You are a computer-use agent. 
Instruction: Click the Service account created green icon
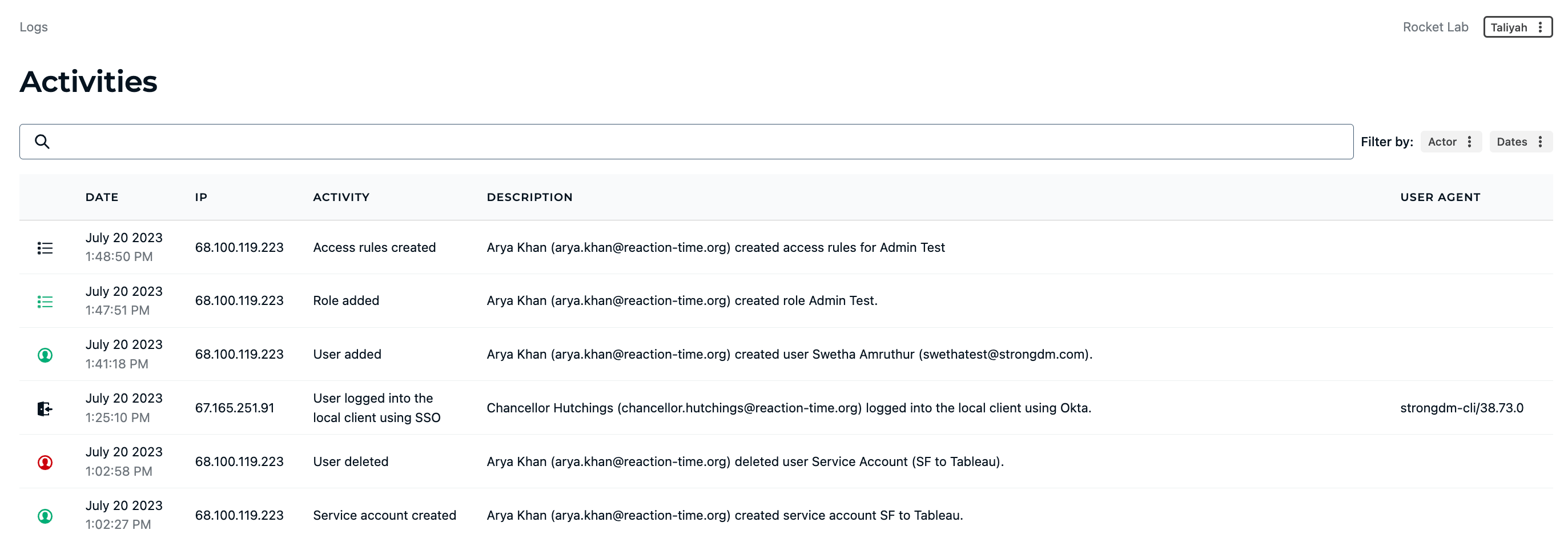[45, 516]
